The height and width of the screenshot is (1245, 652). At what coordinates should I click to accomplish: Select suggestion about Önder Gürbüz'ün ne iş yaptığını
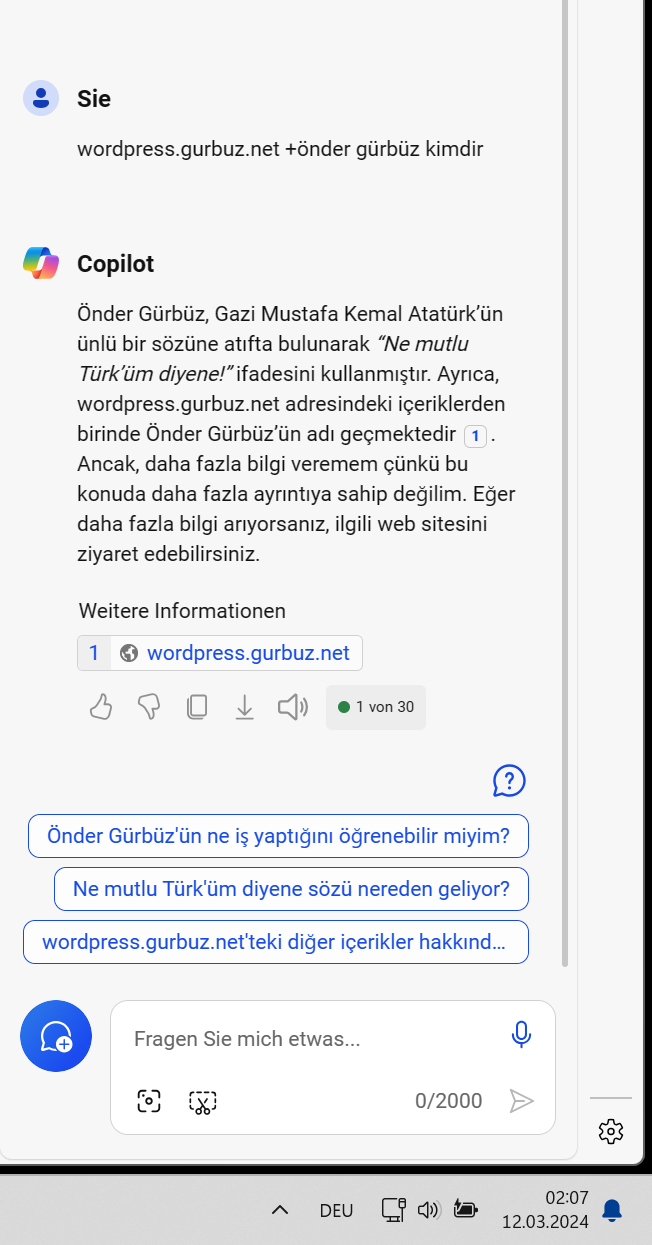[x=278, y=836]
